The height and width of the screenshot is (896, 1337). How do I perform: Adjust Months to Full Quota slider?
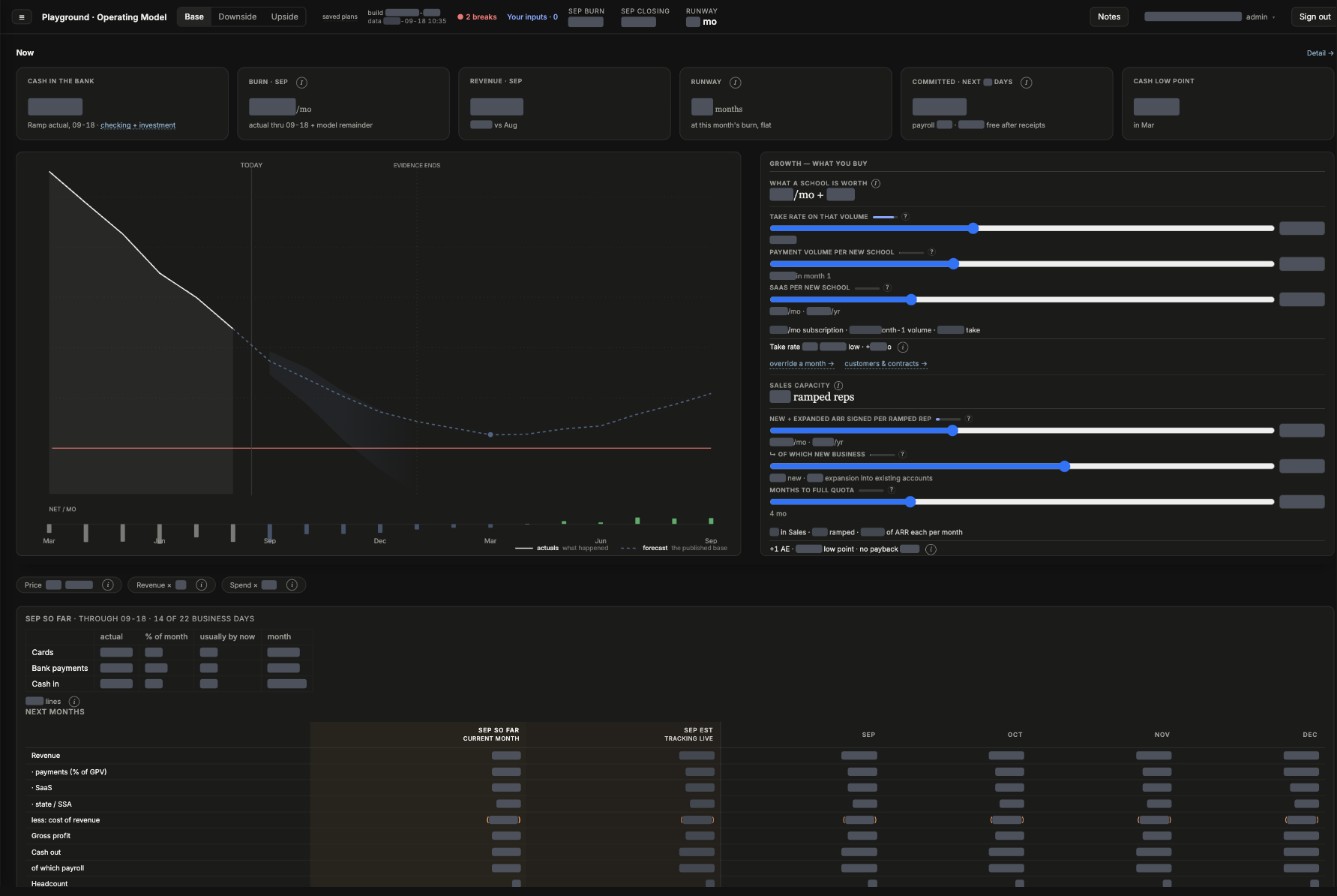[1021, 501]
